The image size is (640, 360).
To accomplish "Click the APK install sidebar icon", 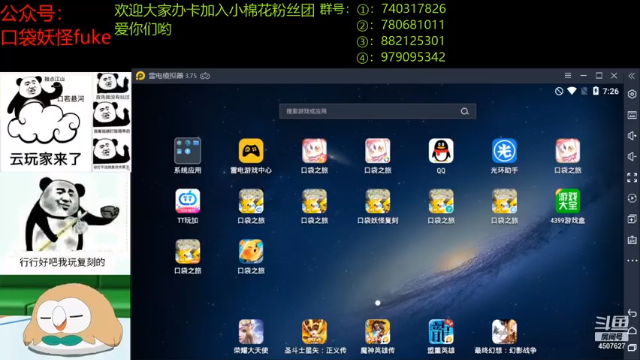I will (x=632, y=240).
